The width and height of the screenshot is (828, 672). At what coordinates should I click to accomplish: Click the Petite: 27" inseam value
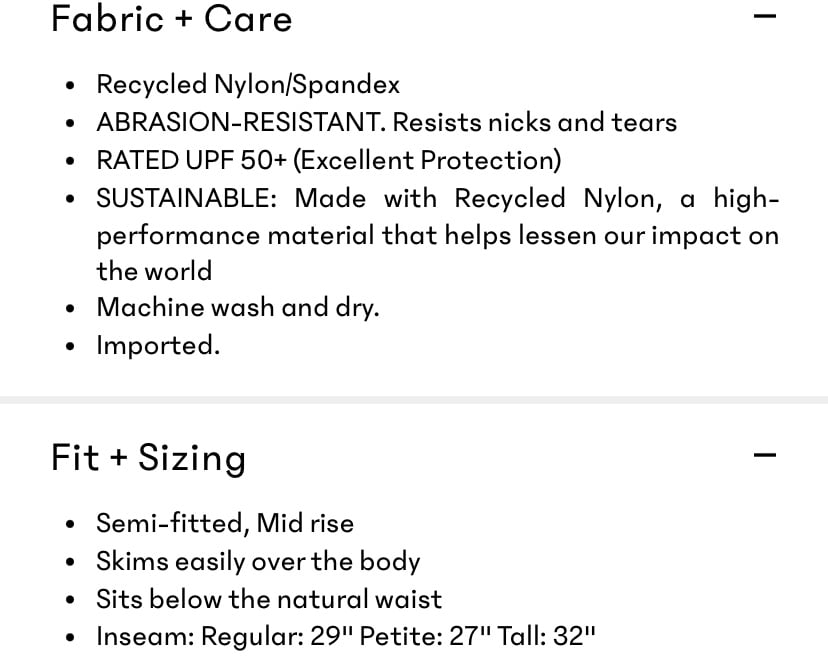425,636
